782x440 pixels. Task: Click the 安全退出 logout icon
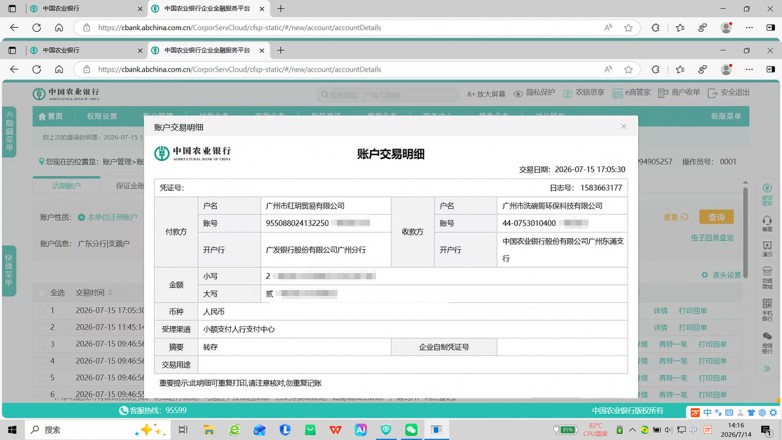coord(712,93)
